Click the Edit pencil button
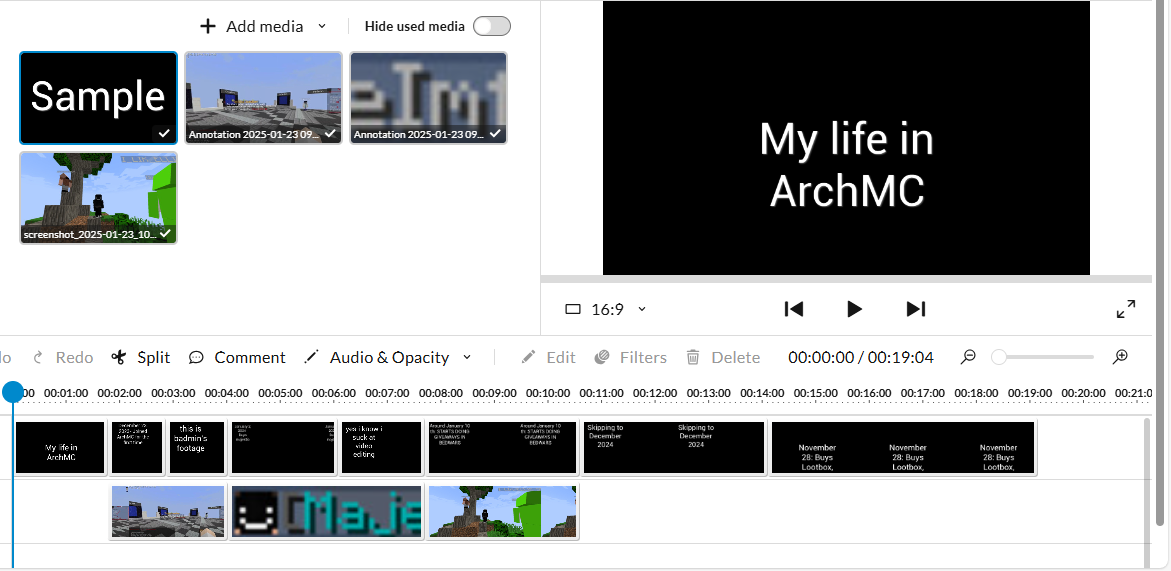The image size is (1171, 571). click(548, 358)
